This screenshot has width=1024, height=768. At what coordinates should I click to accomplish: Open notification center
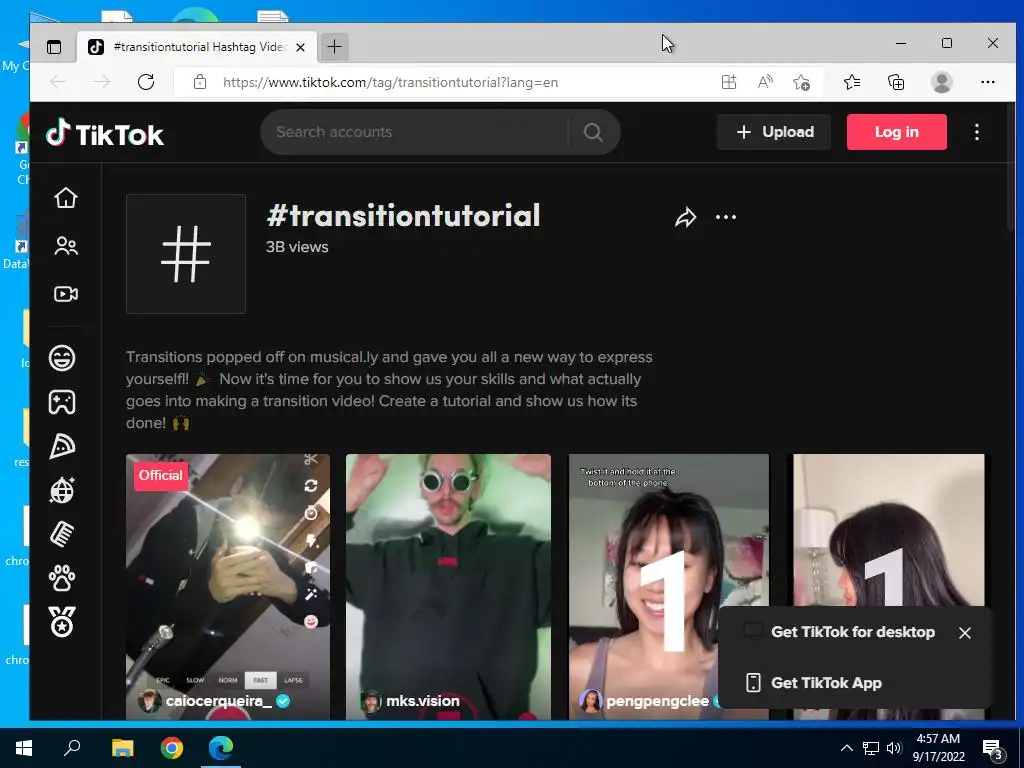pos(992,748)
